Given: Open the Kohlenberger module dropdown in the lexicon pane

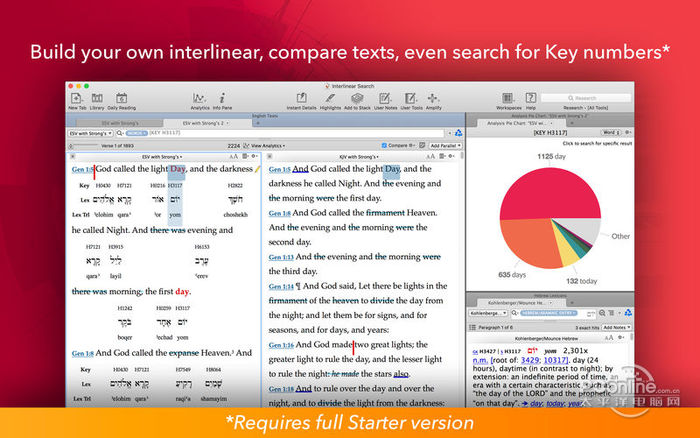Looking at the screenshot, I should click(x=488, y=313).
